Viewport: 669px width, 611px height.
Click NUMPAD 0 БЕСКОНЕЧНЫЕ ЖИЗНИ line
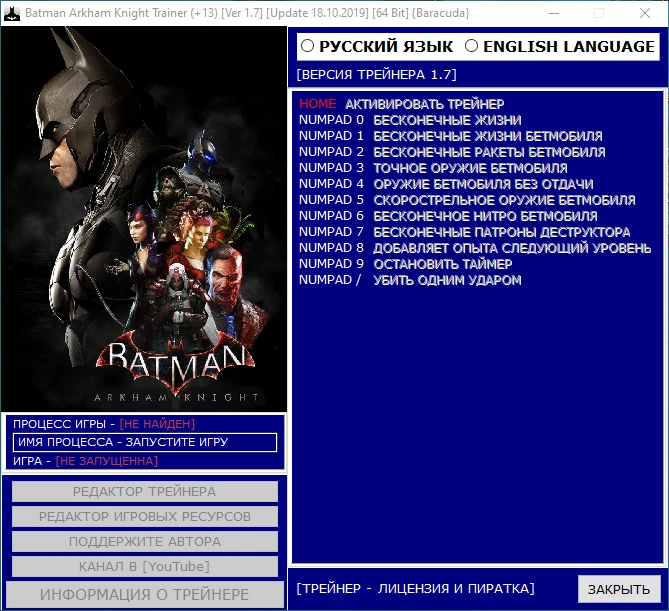[x=410, y=120]
